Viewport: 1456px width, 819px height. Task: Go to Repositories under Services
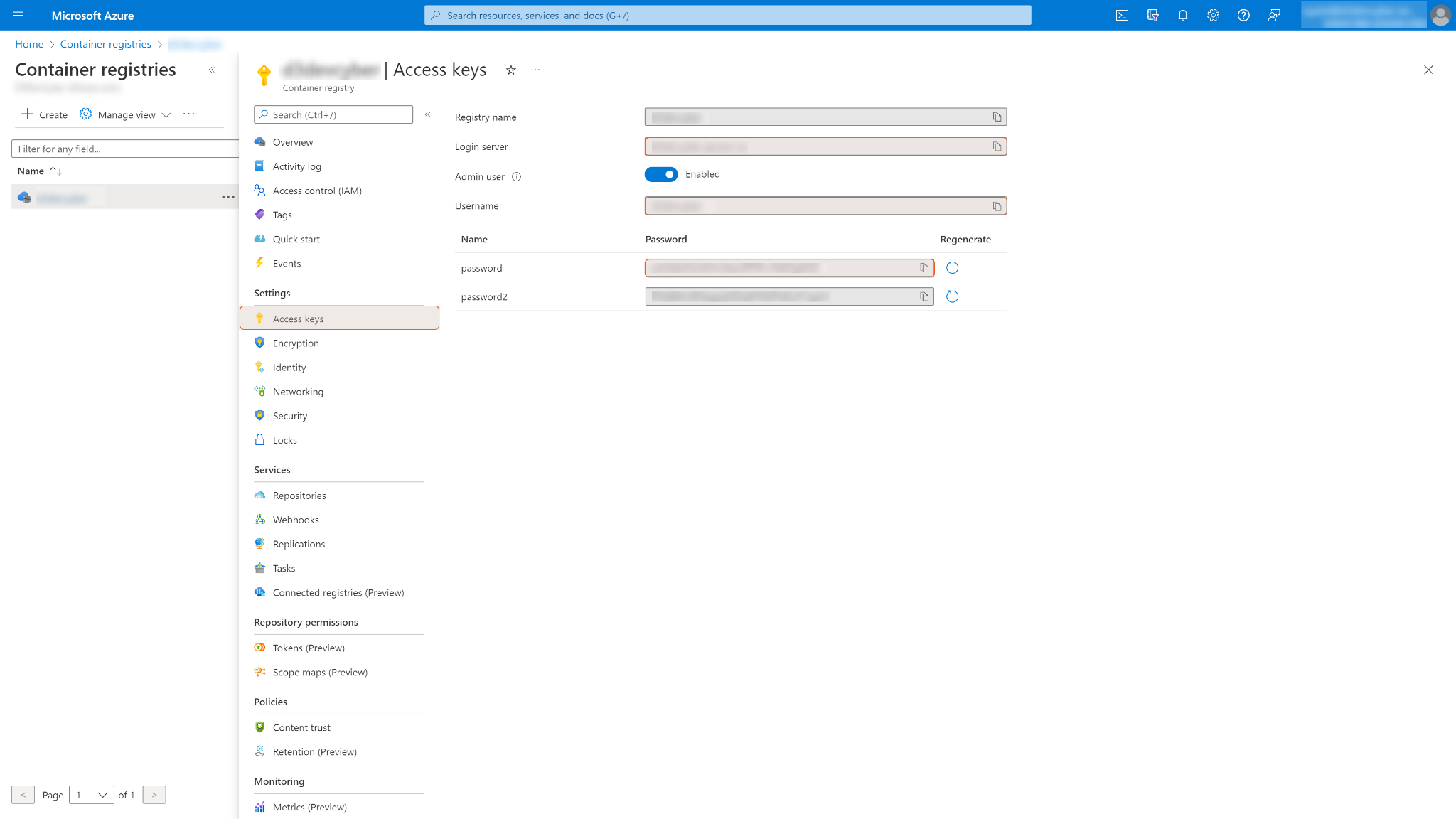coord(299,496)
